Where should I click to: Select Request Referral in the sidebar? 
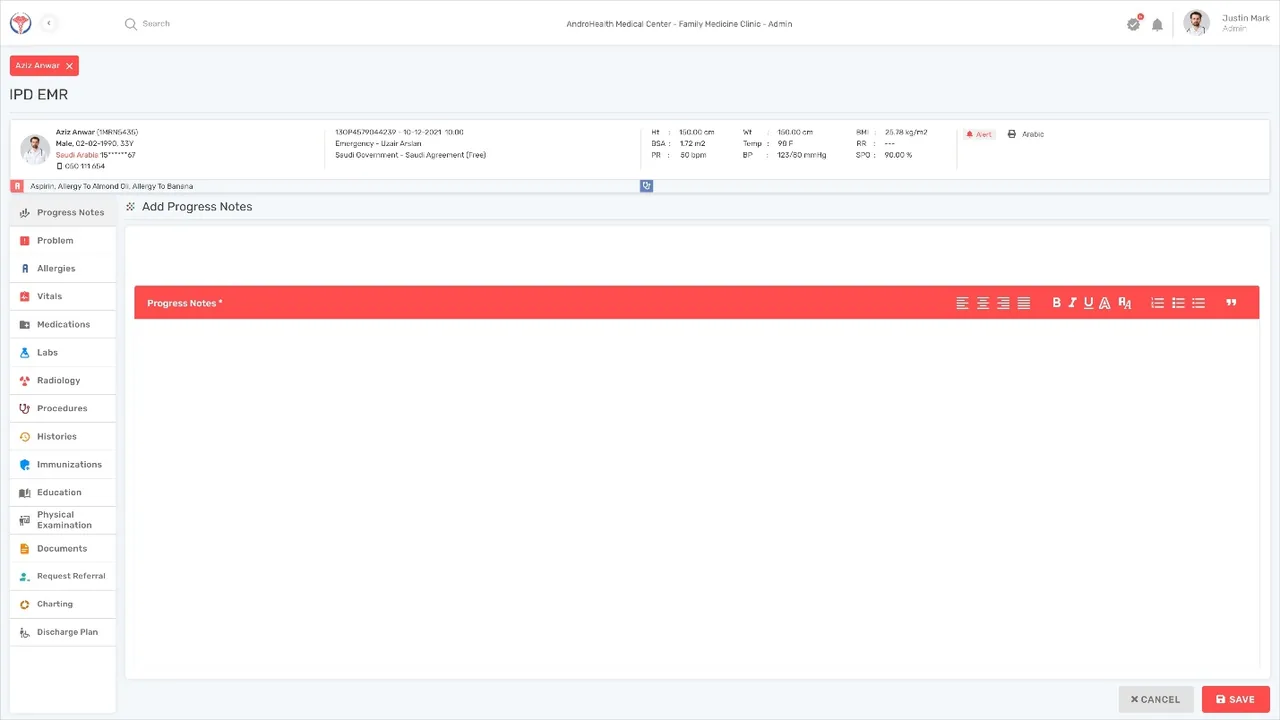pos(62,576)
